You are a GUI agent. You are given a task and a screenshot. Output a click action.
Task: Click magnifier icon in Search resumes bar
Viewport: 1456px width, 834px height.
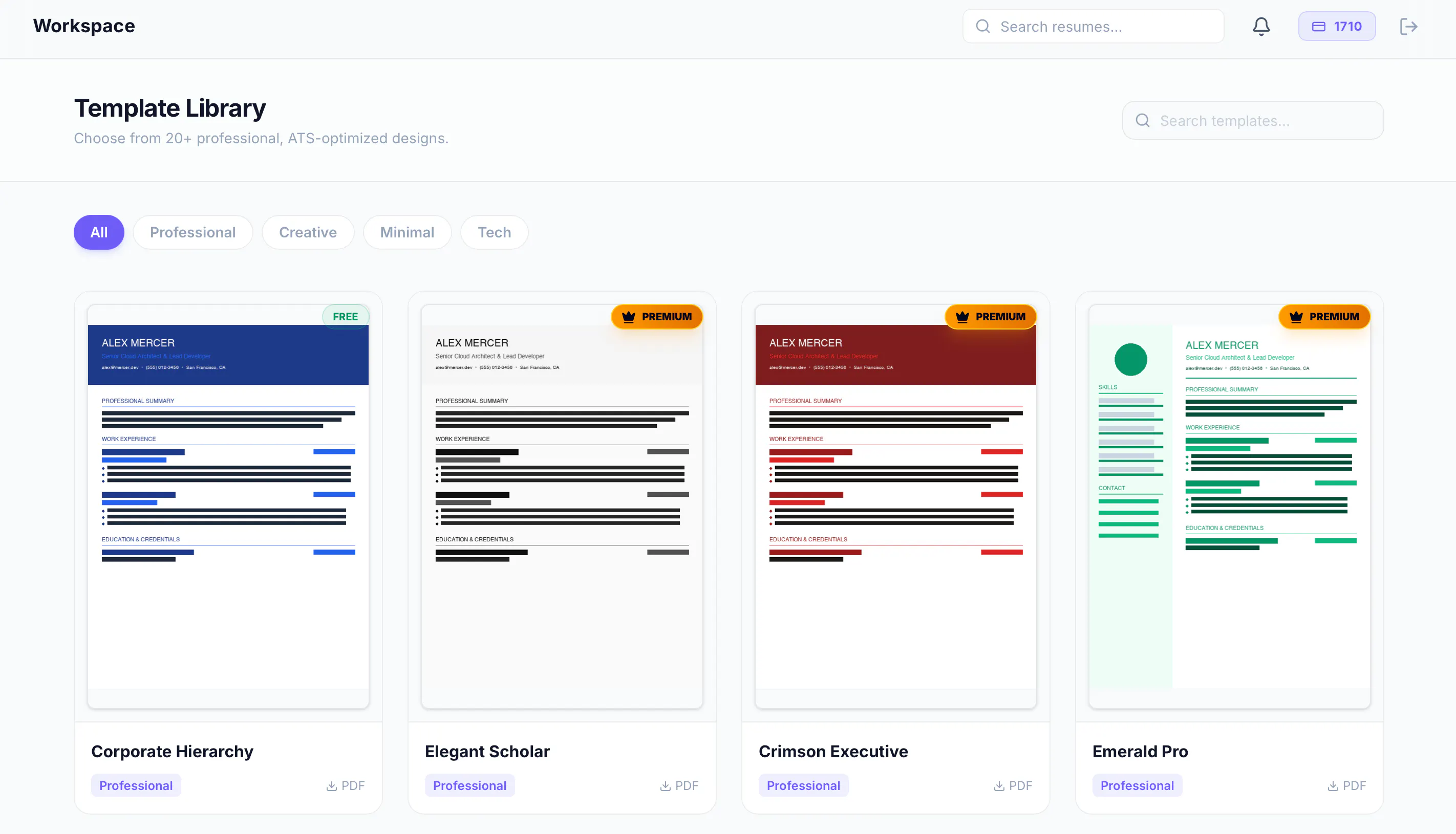(983, 26)
